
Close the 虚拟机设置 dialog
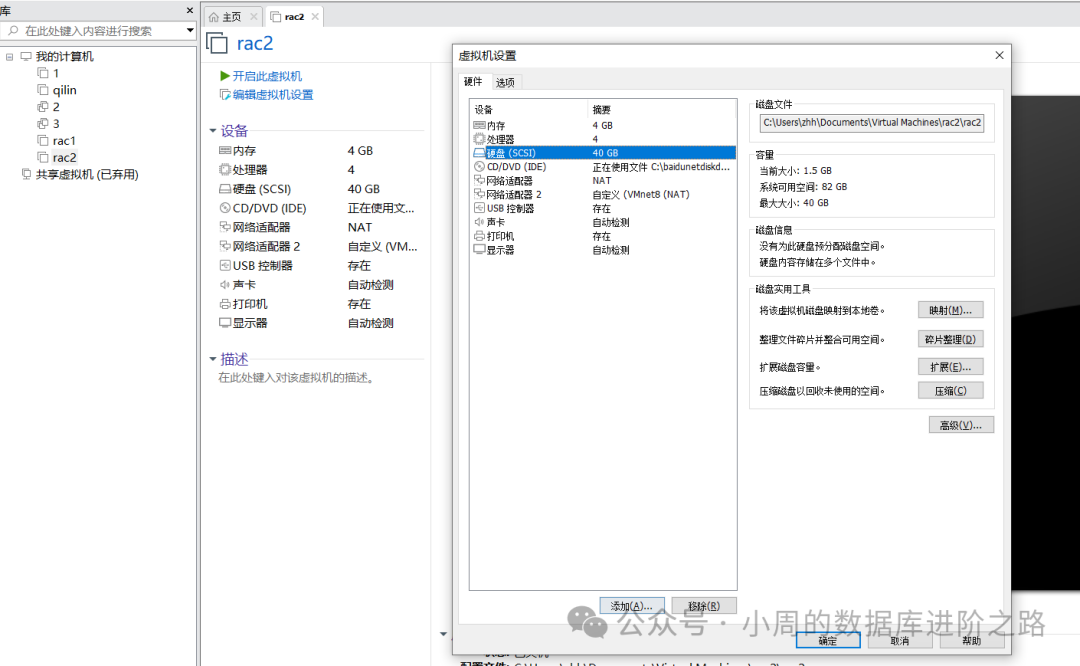(x=999, y=55)
